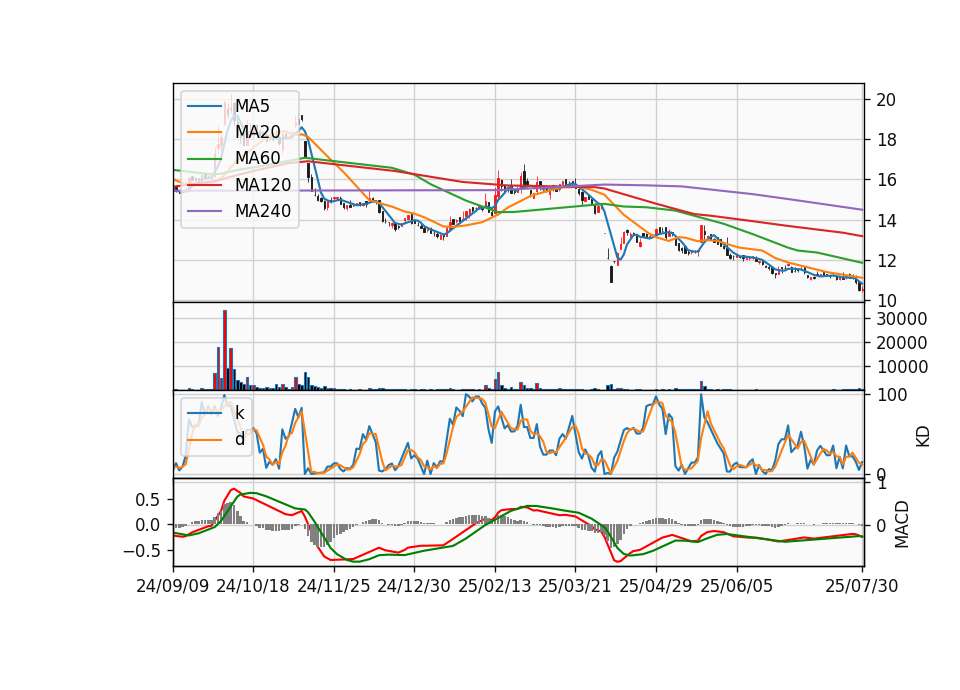Image resolution: width=960 pixels, height=690 pixels.
Task: Click the k legend label in KD panel
Action: (x=239, y=413)
